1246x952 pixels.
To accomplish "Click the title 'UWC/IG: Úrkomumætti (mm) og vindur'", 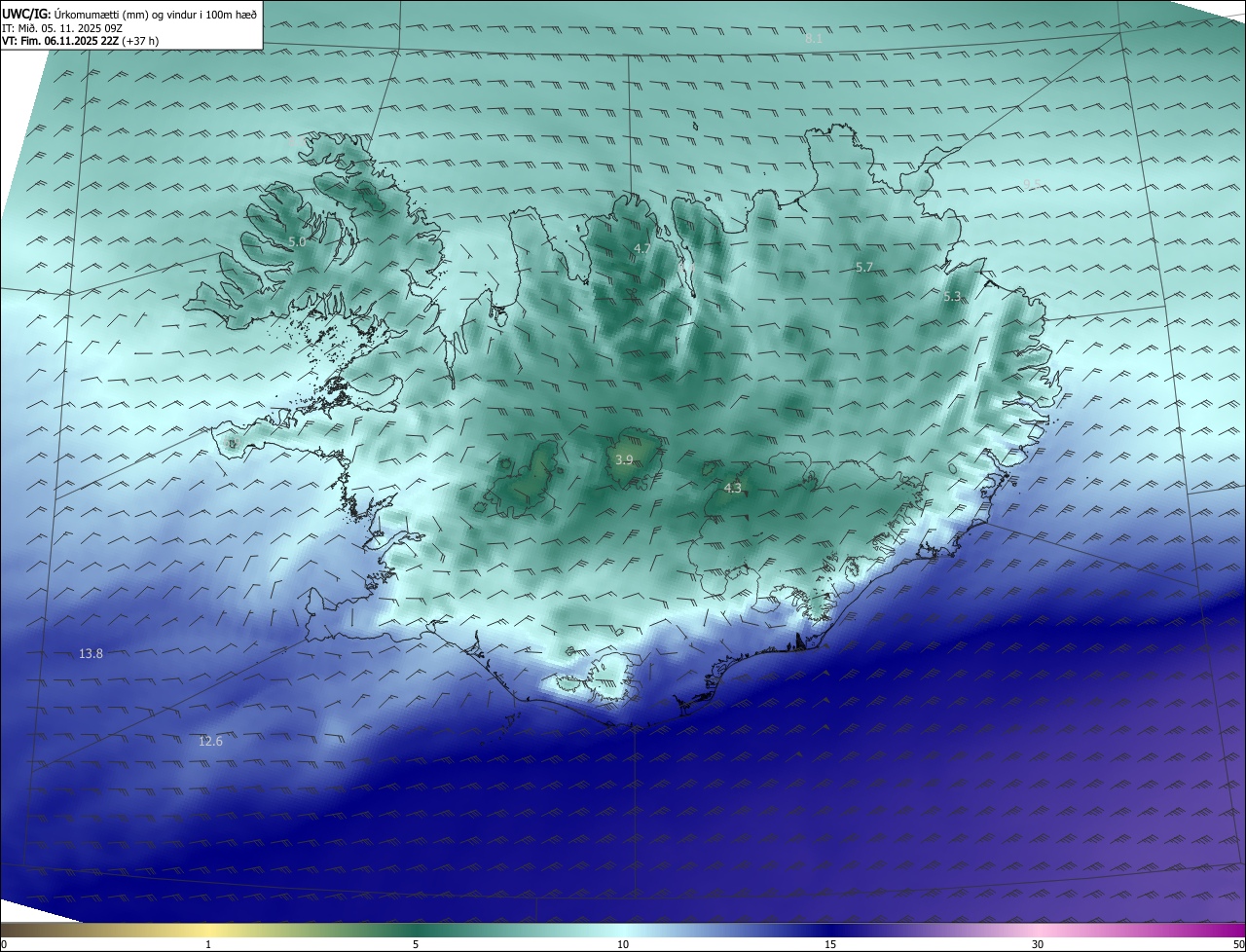I will pos(129,14).
